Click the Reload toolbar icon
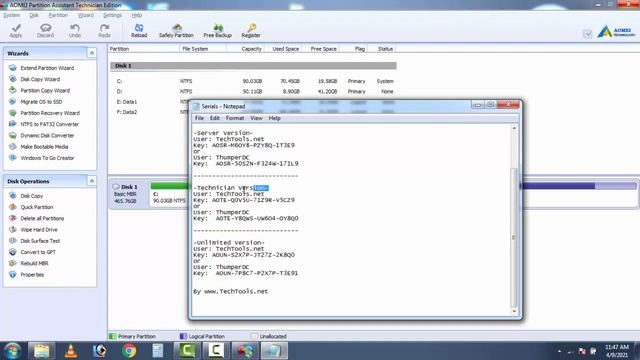The width and height of the screenshot is (640, 360). pyautogui.click(x=139, y=31)
